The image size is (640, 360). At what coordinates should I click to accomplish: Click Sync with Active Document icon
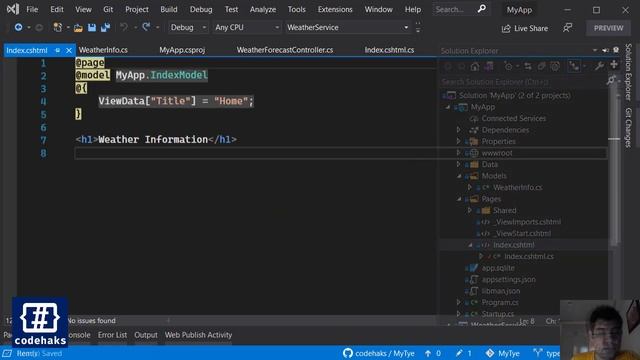click(527, 66)
